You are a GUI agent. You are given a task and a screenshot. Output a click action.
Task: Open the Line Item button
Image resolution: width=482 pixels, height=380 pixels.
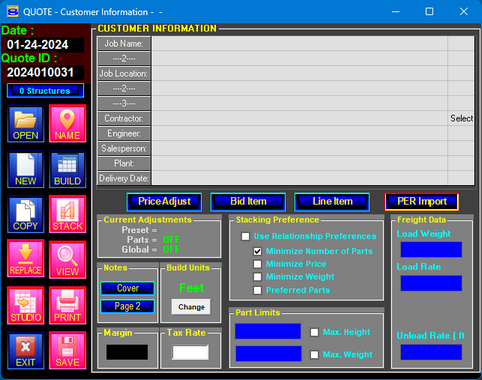point(332,202)
